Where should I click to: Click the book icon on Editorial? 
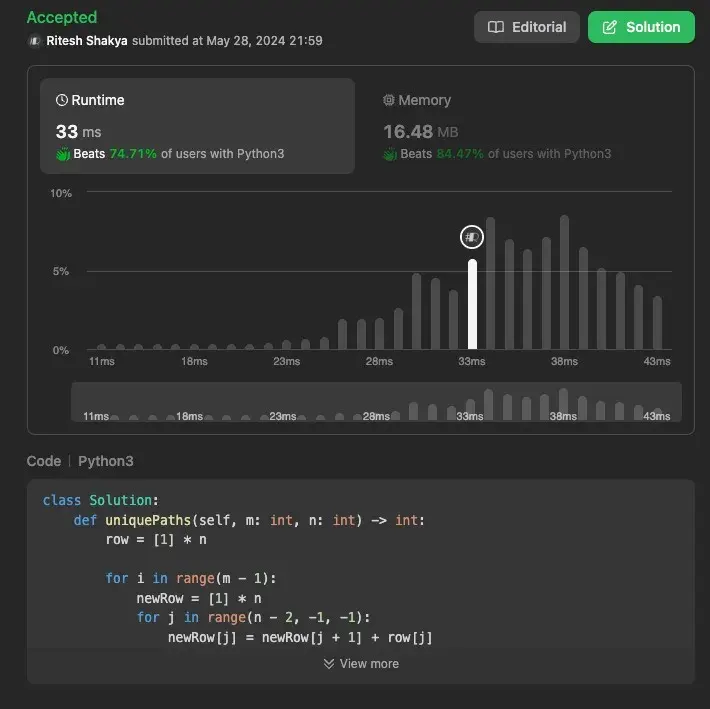(x=496, y=27)
